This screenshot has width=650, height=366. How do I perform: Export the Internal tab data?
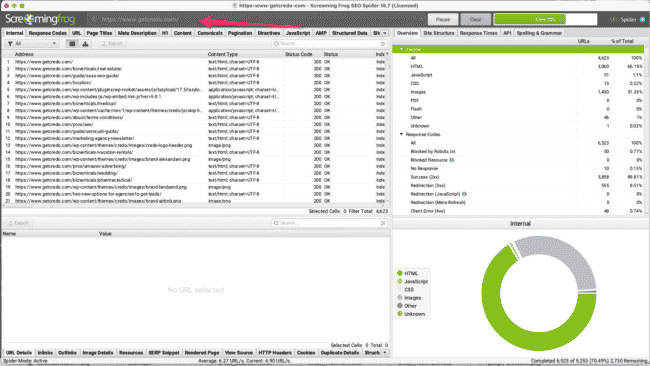pos(112,44)
